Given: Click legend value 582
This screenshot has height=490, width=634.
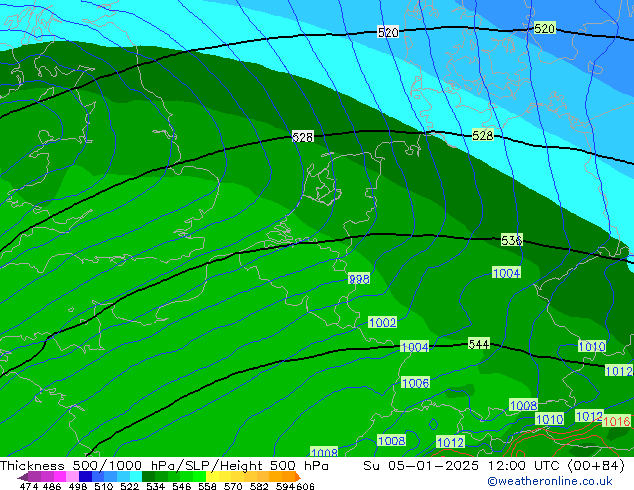Looking at the screenshot, I should pos(259,486).
